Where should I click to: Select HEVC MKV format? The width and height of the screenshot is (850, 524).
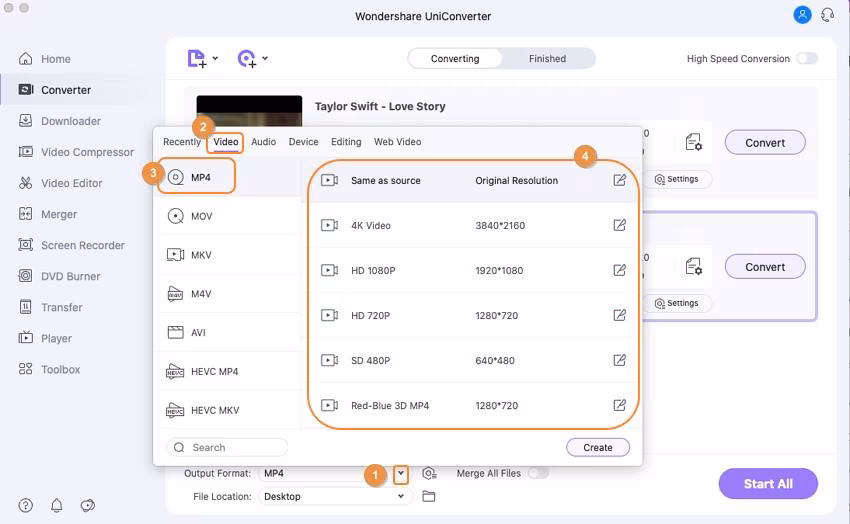coord(228,410)
